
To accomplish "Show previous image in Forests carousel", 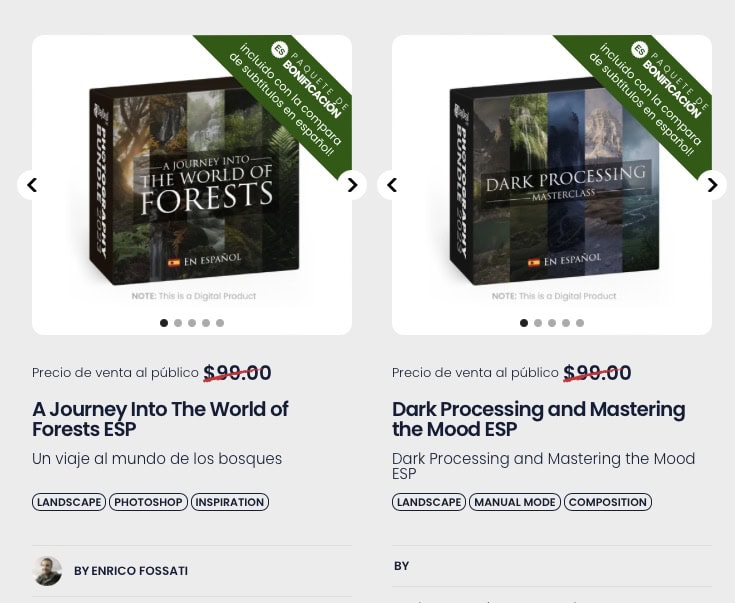I will pos(32,185).
